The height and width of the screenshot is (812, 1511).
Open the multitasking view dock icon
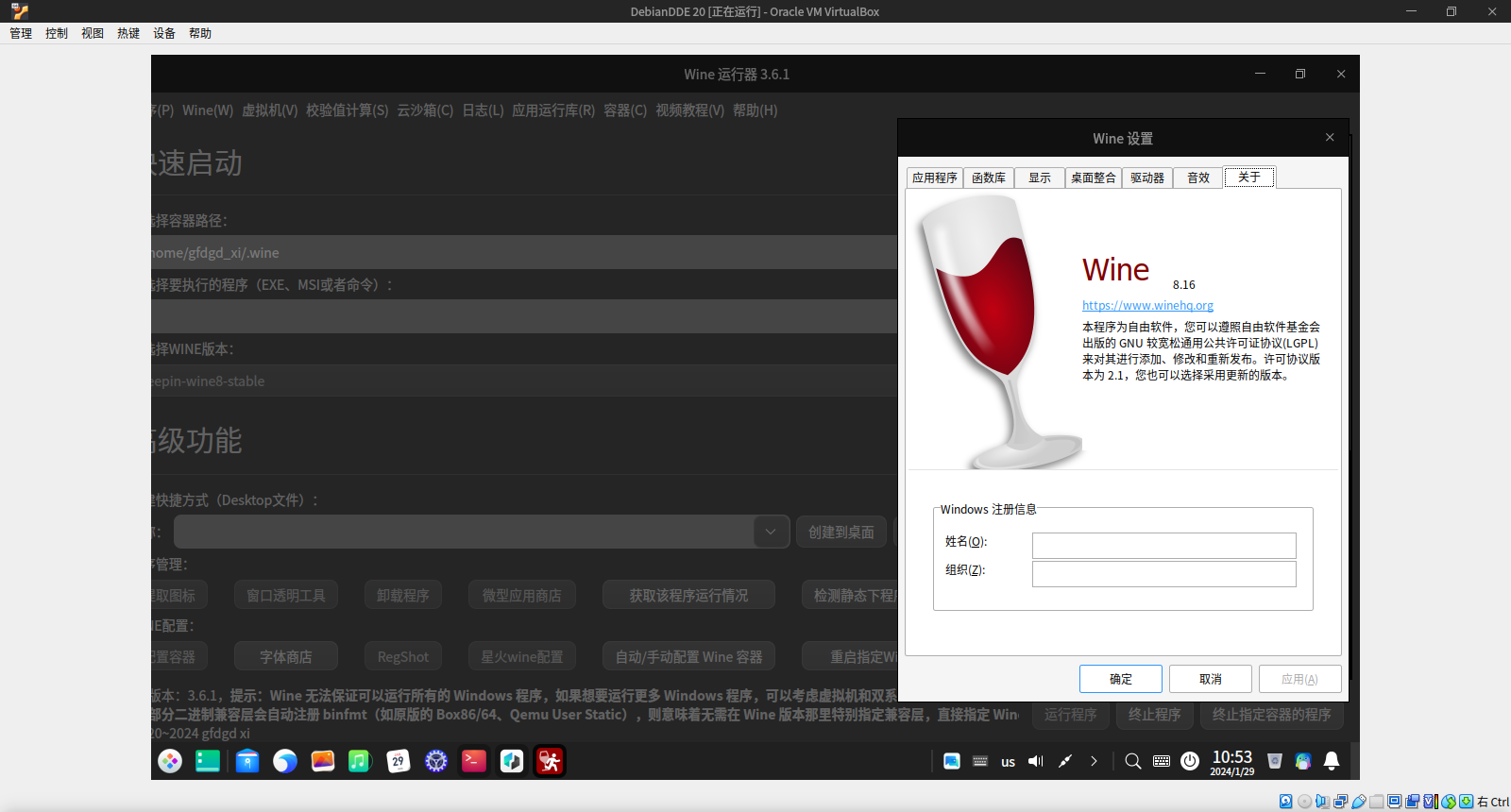coord(208,761)
